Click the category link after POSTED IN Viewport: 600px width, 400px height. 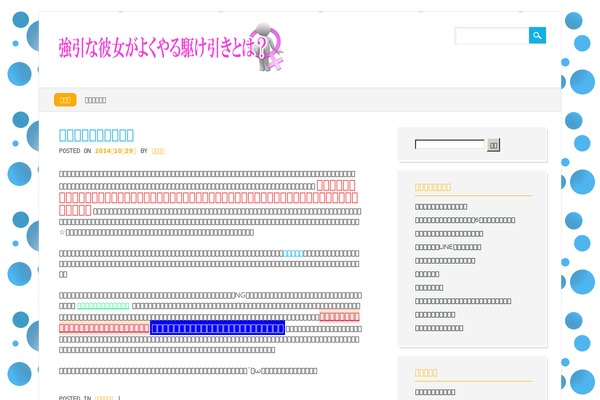[104, 398]
